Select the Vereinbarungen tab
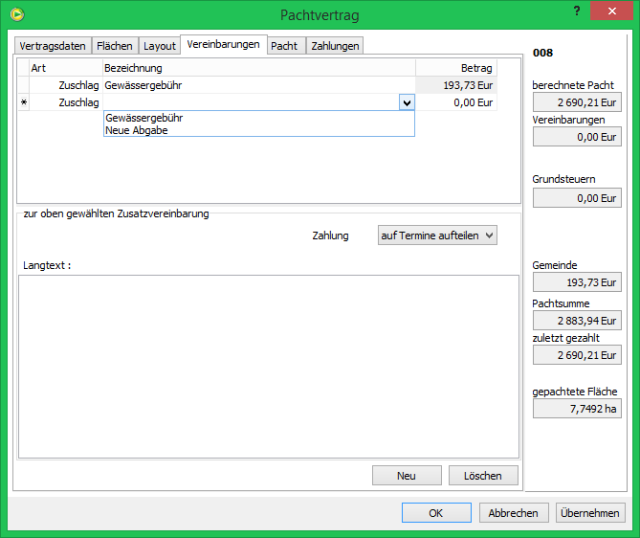The image size is (640, 538). coord(223,44)
